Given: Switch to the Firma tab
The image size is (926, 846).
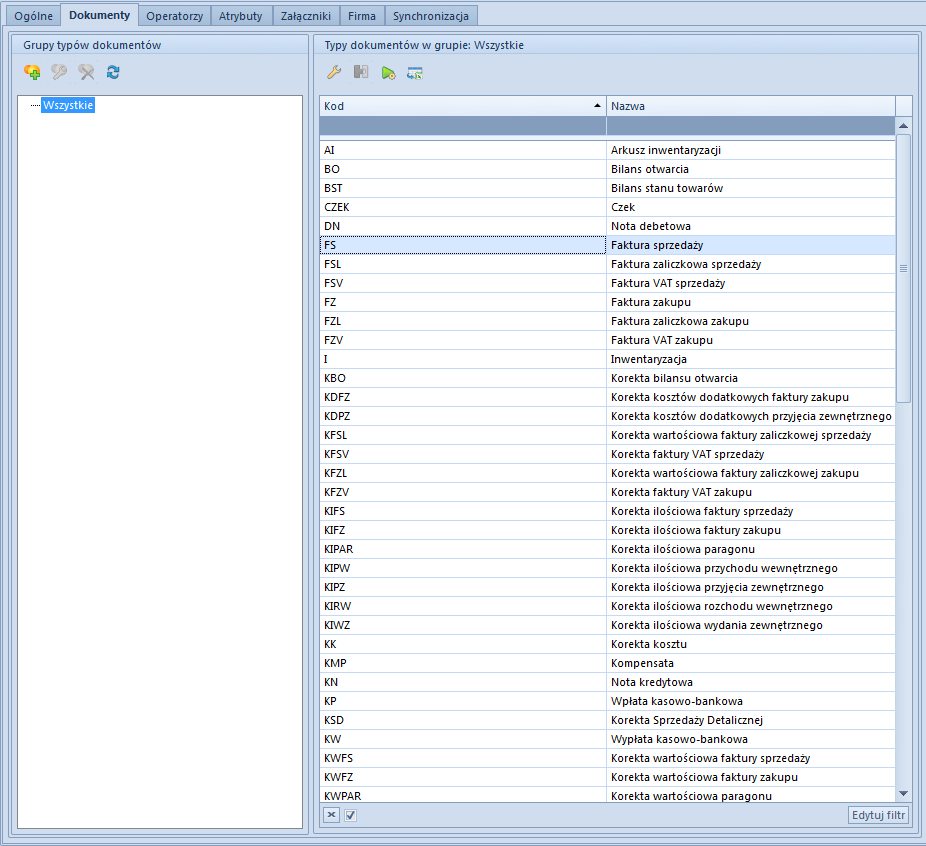Looking at the screenshot, I should [x=361, y=16].
